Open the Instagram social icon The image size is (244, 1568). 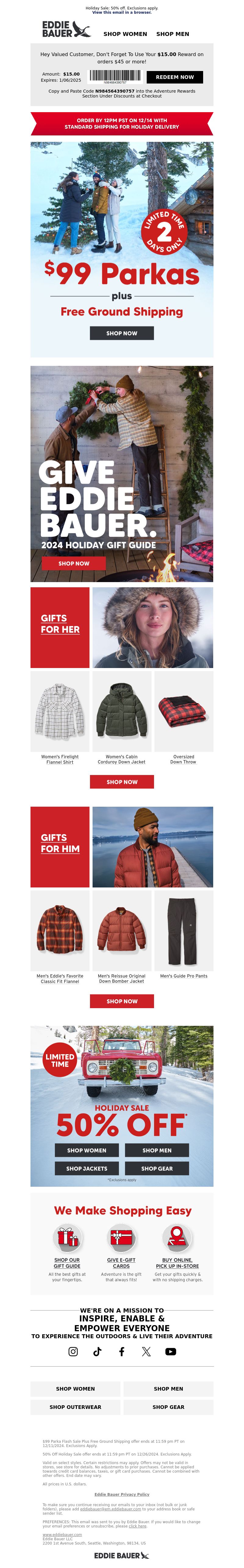pos(73,1351)
